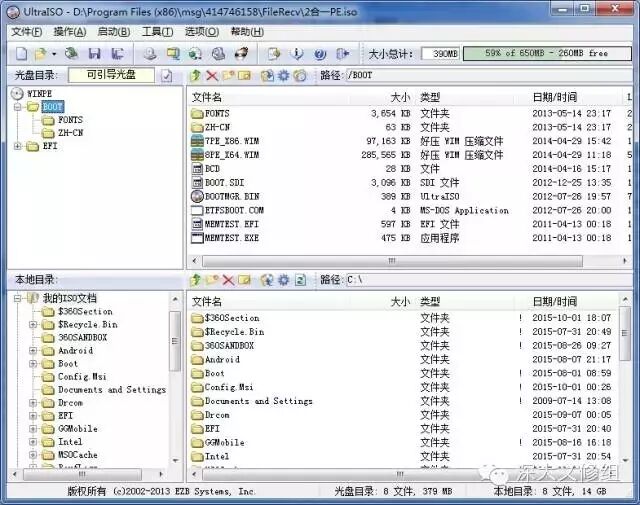Viewport: 640px width, 505px height.
Task: Collapse 我的ISO文档 in local tree
Action: [17, 298]
